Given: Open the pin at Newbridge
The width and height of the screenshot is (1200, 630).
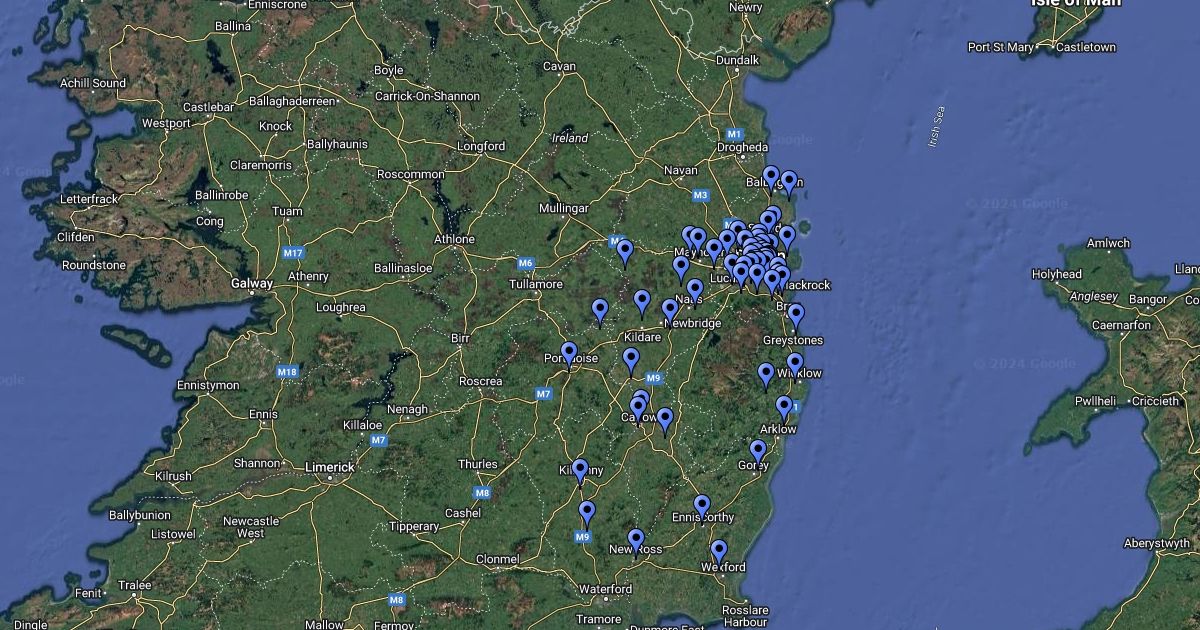Looking at the screenshot, I should [670, 311].
